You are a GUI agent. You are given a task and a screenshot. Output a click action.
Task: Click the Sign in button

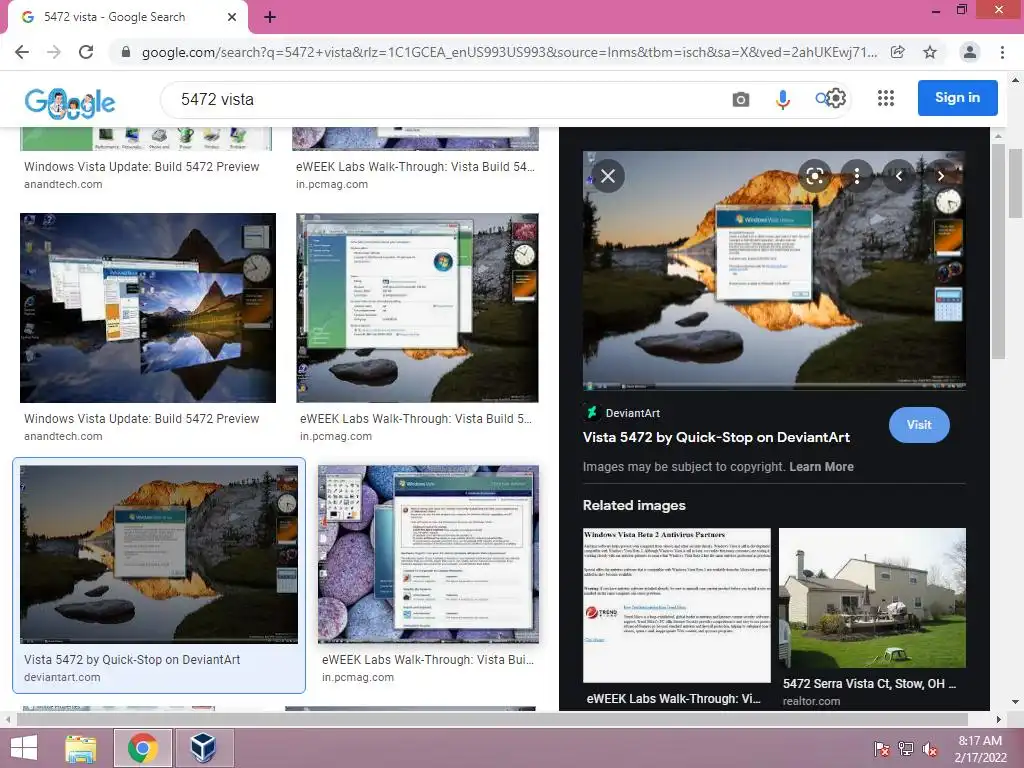[957, 98]
